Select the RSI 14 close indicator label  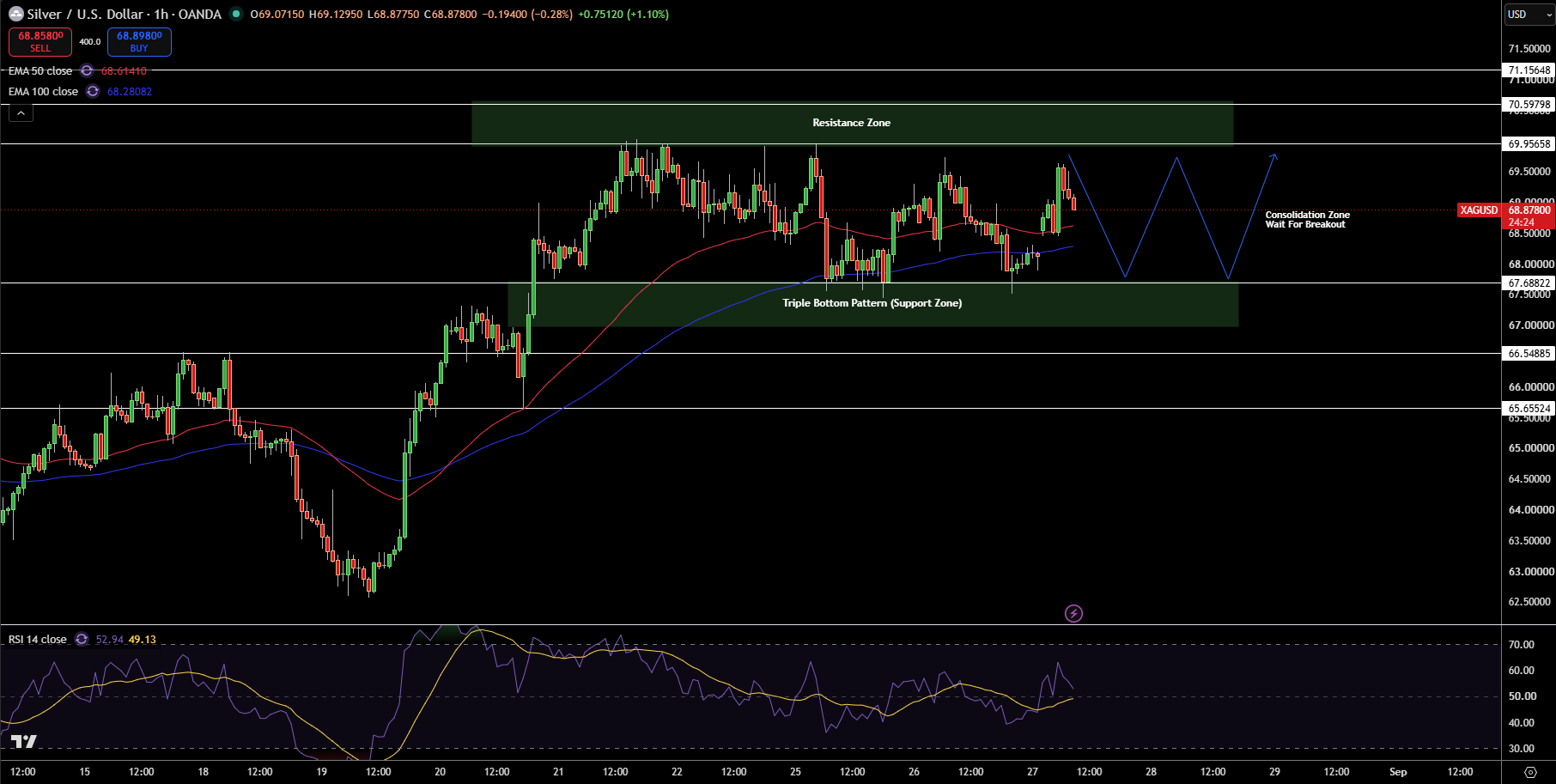38,640
